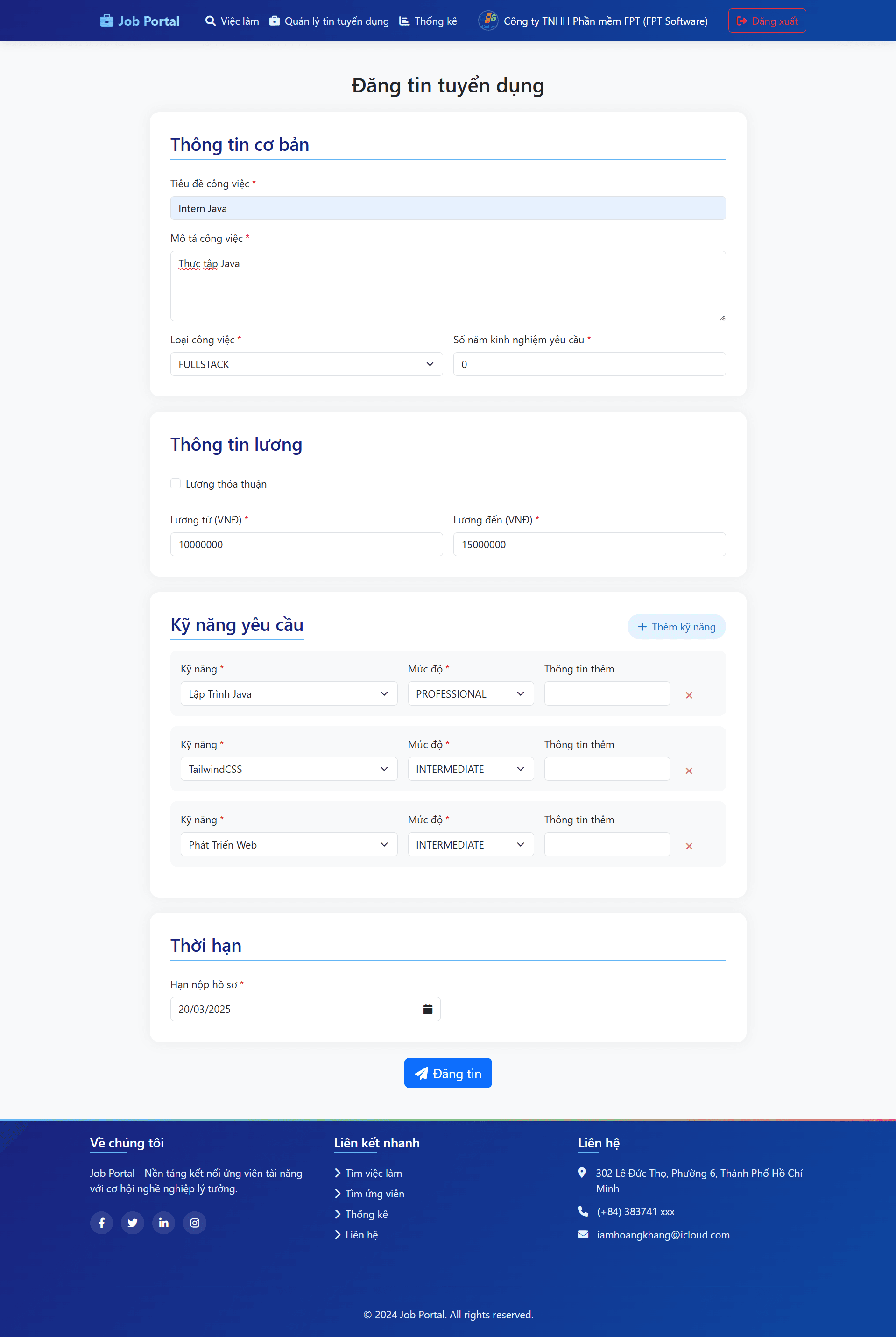Remove the Lập Trình Java skill row
Image resolution: width=896 pixels, height=1337 pixels.
pyautogui.click(x=689, y=695)
